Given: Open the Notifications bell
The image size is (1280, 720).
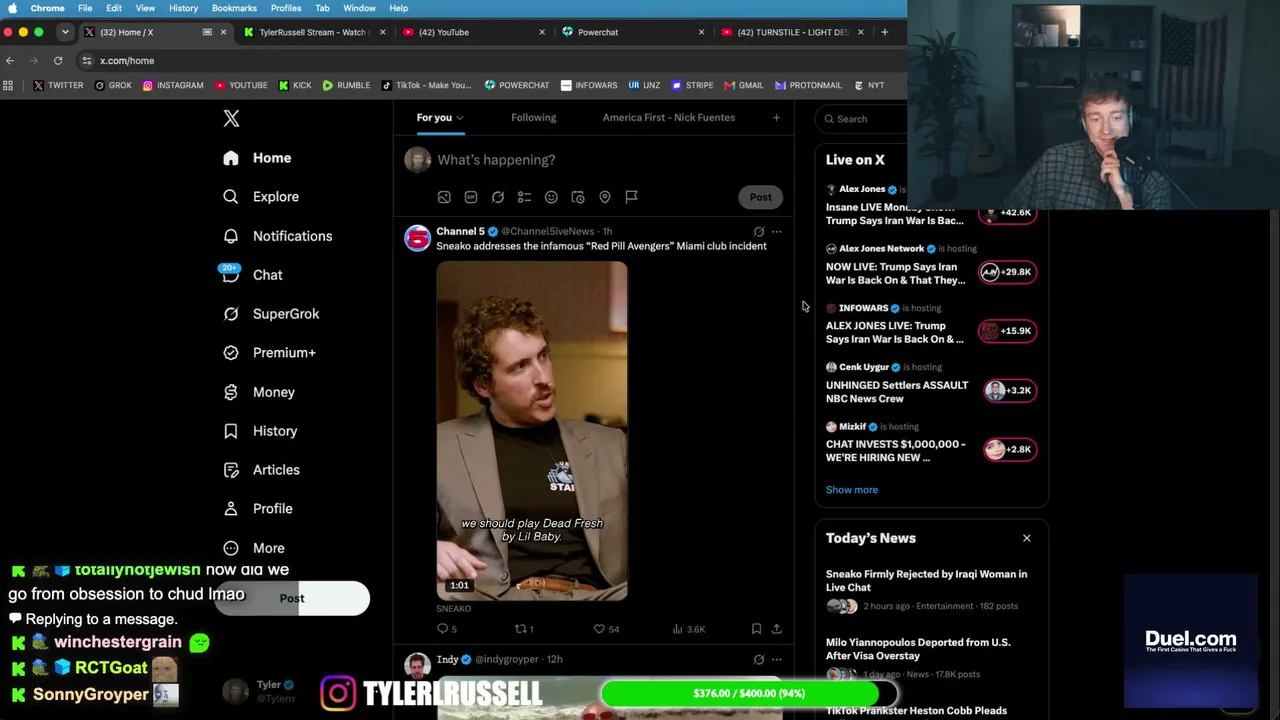Looking at the screenshot, I should click(278, 236).
